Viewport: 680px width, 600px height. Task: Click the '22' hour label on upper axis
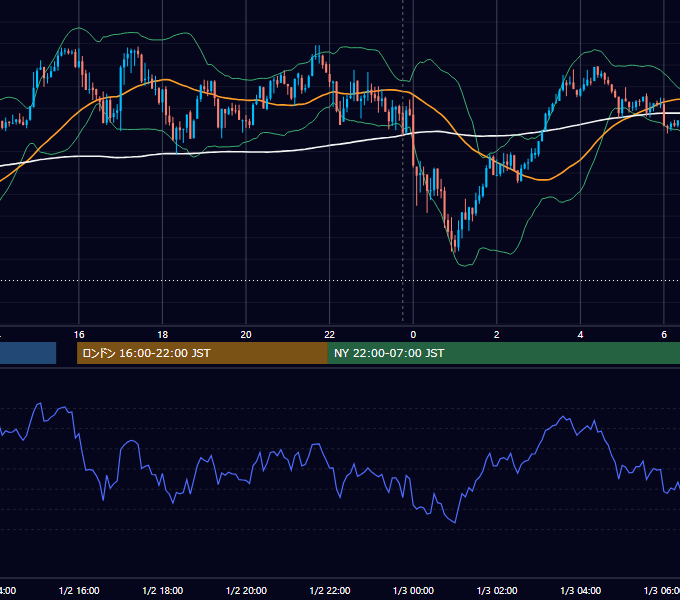click(330, 335)
